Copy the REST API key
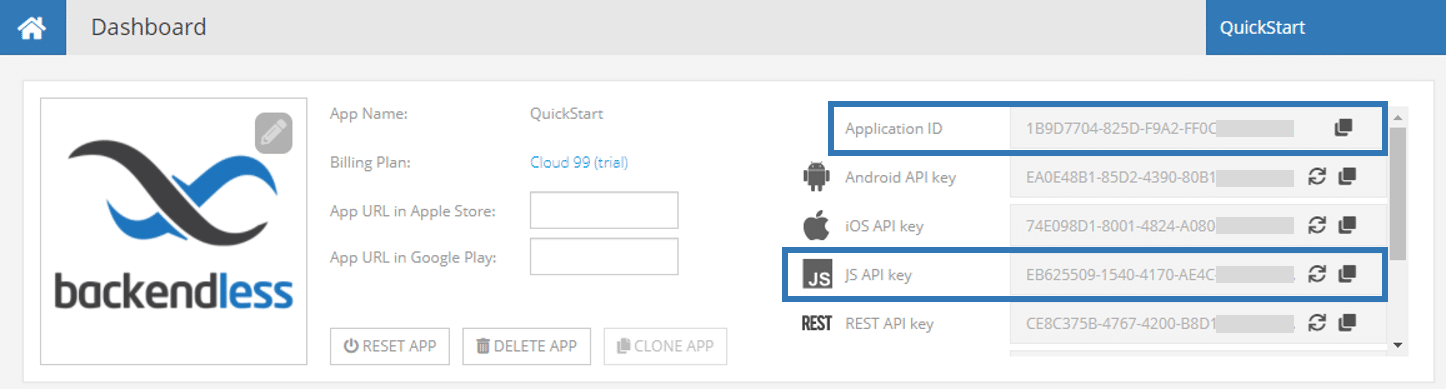This screenshot has width=1446, height=389. tap(1347, 322)
